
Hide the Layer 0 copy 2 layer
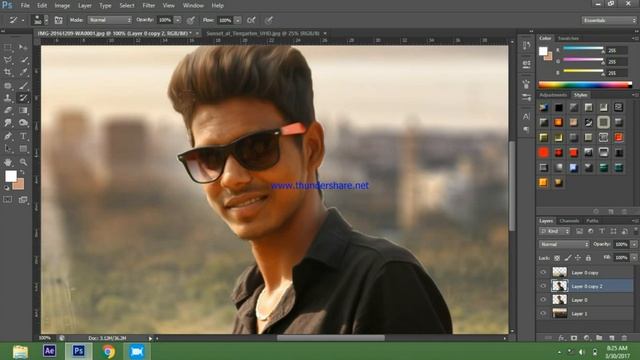tap(543, 286)
